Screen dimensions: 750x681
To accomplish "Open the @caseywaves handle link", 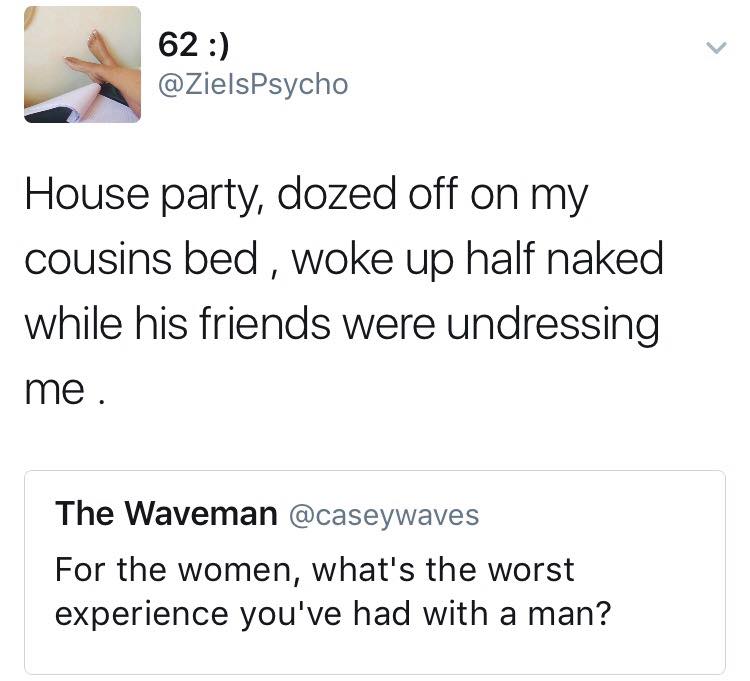I will click(x=384, y=516).
